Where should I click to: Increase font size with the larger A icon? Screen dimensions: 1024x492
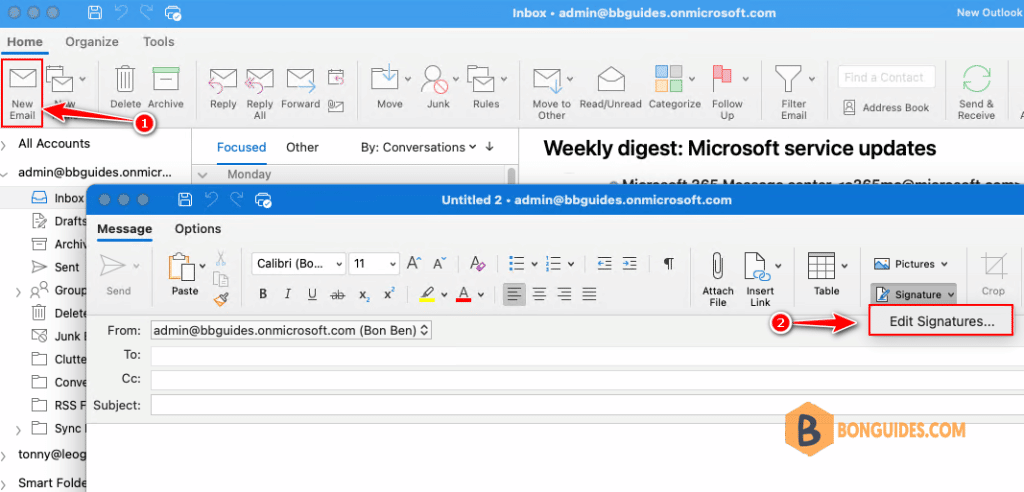click(414, 263)
